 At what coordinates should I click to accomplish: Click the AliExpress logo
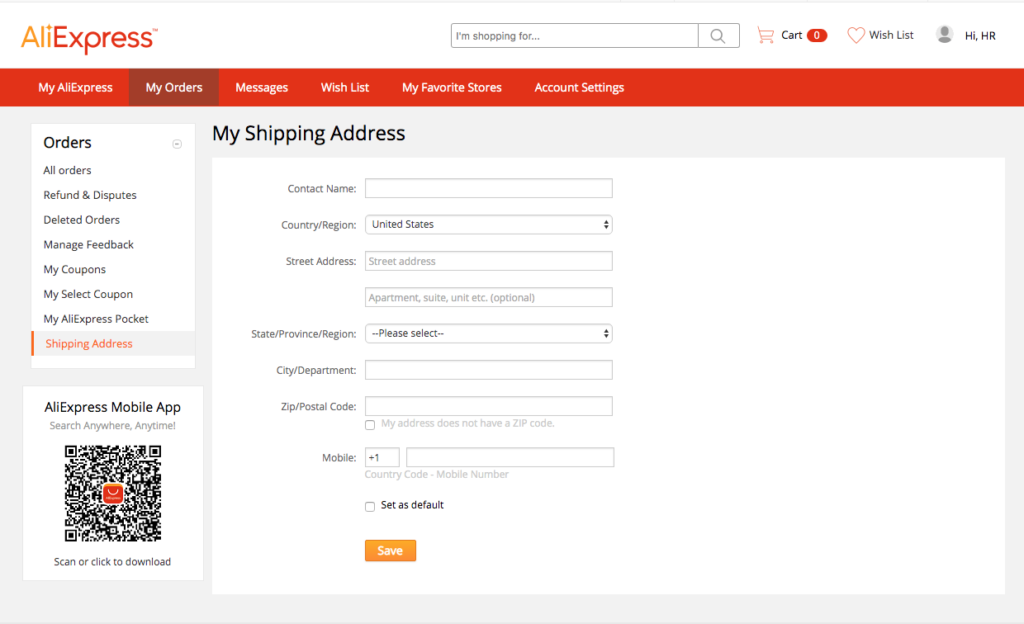pos(89,38)
